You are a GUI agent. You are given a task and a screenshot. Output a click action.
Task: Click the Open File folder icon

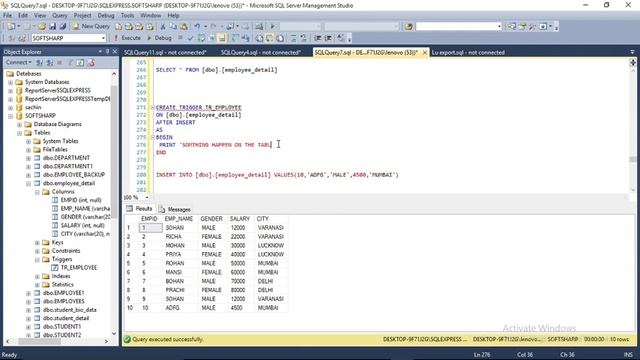(42, 27)
